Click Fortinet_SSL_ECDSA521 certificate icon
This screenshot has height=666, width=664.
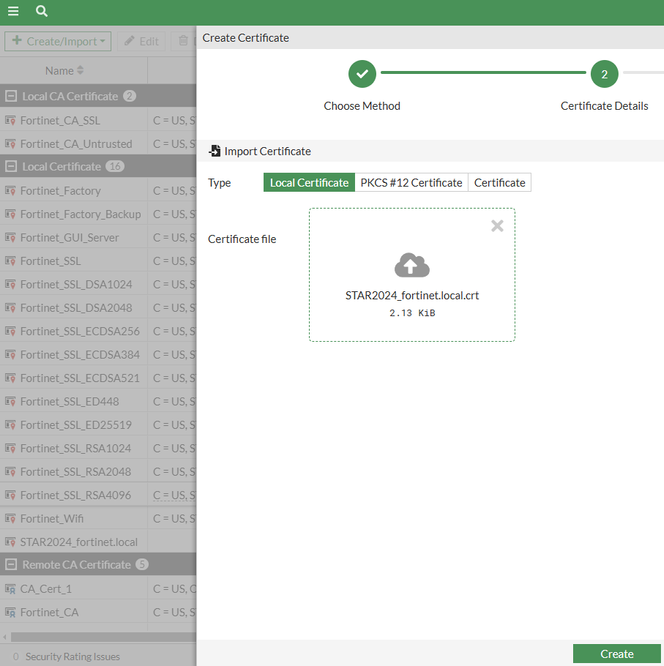pos(10,378)
